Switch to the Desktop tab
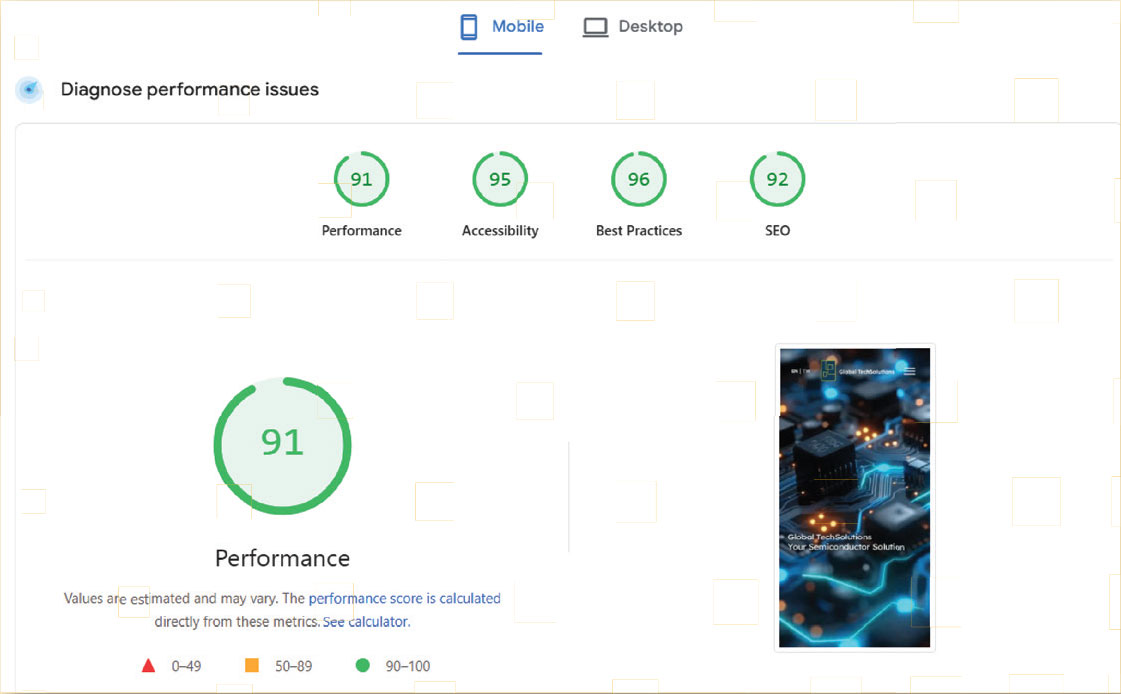Image resolution: width=1121 pixels, height=694 pixels. tap(650, 27)
